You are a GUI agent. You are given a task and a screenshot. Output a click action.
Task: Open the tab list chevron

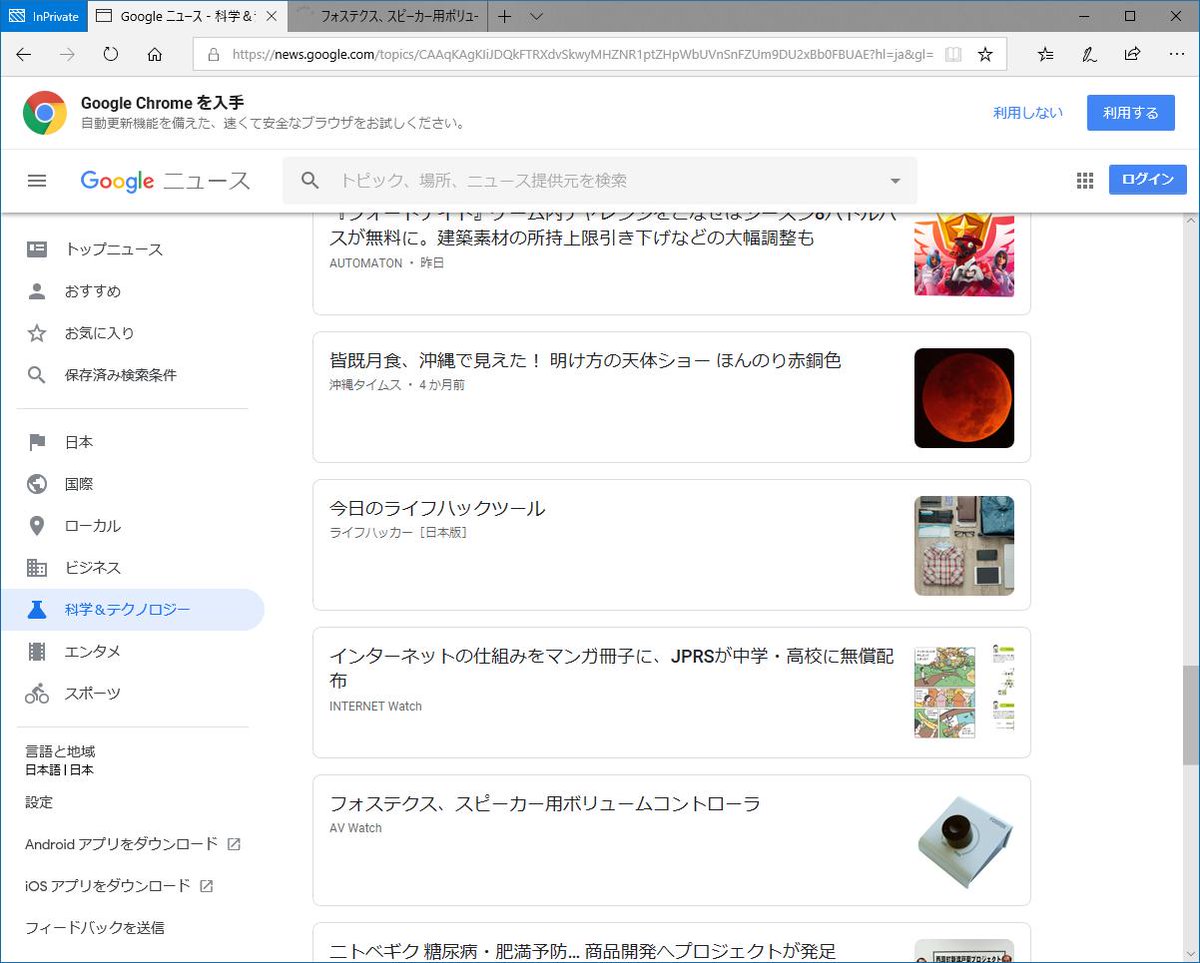point(536,16)
